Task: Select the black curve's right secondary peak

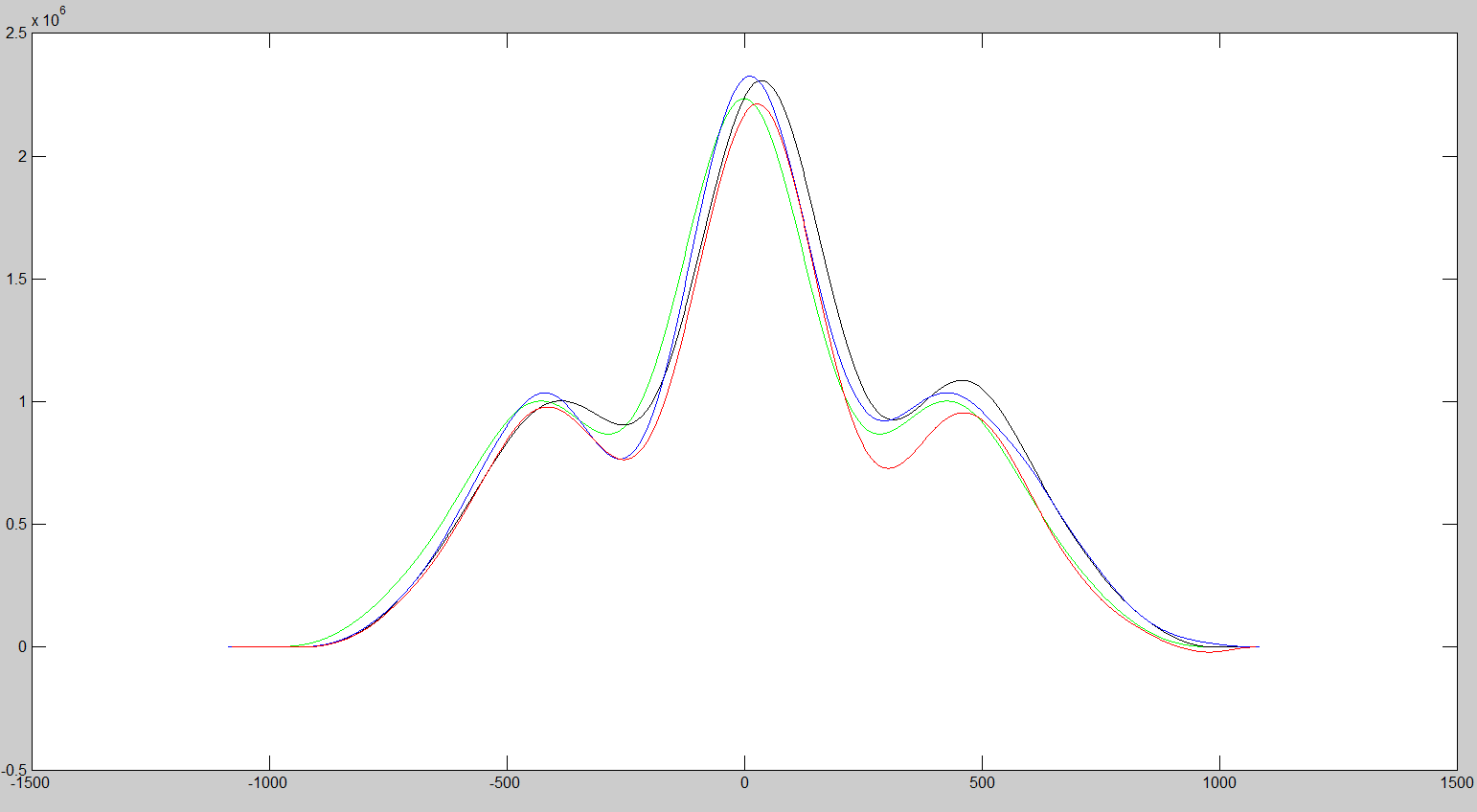Action: click(x=963, y=380)
